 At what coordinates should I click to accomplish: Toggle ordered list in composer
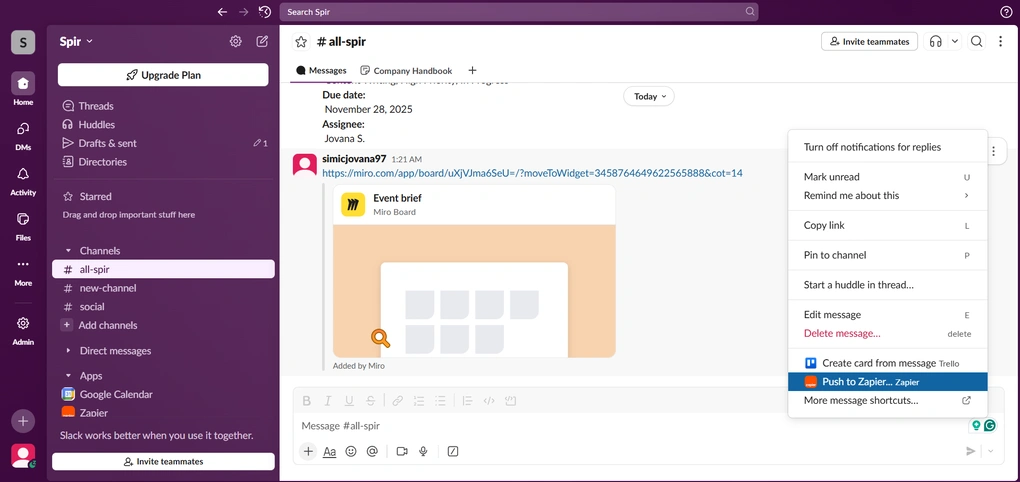[x=419, y=401]
